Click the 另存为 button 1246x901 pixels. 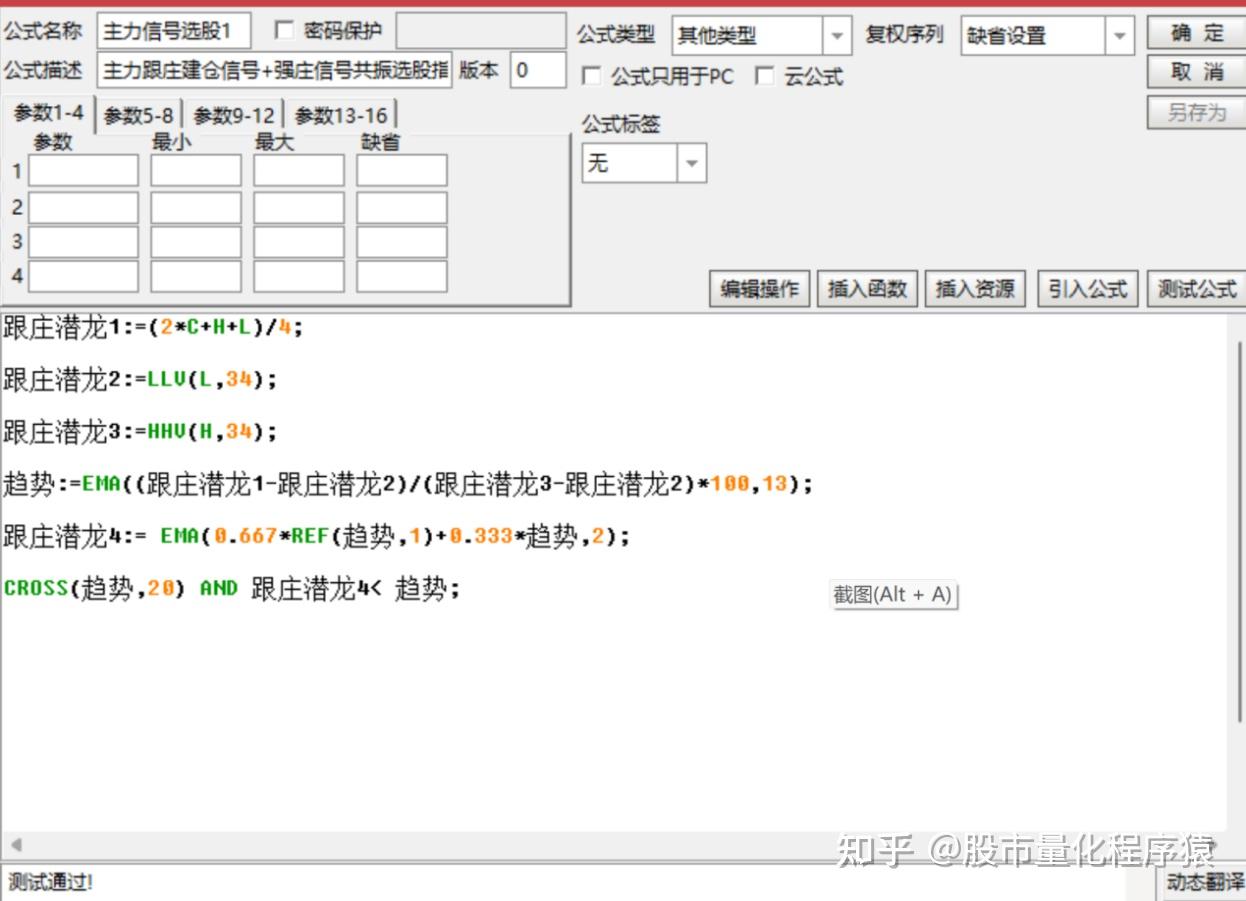tap(1196, 112)
